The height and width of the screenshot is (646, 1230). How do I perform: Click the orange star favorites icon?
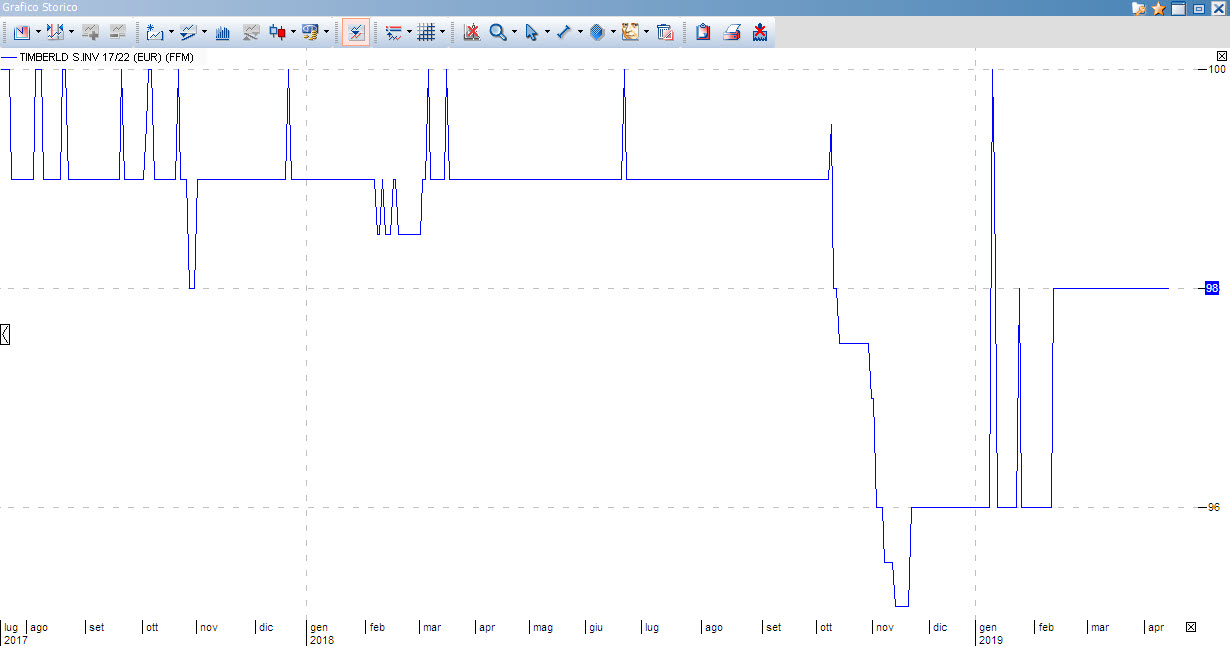coord(1159,8)
